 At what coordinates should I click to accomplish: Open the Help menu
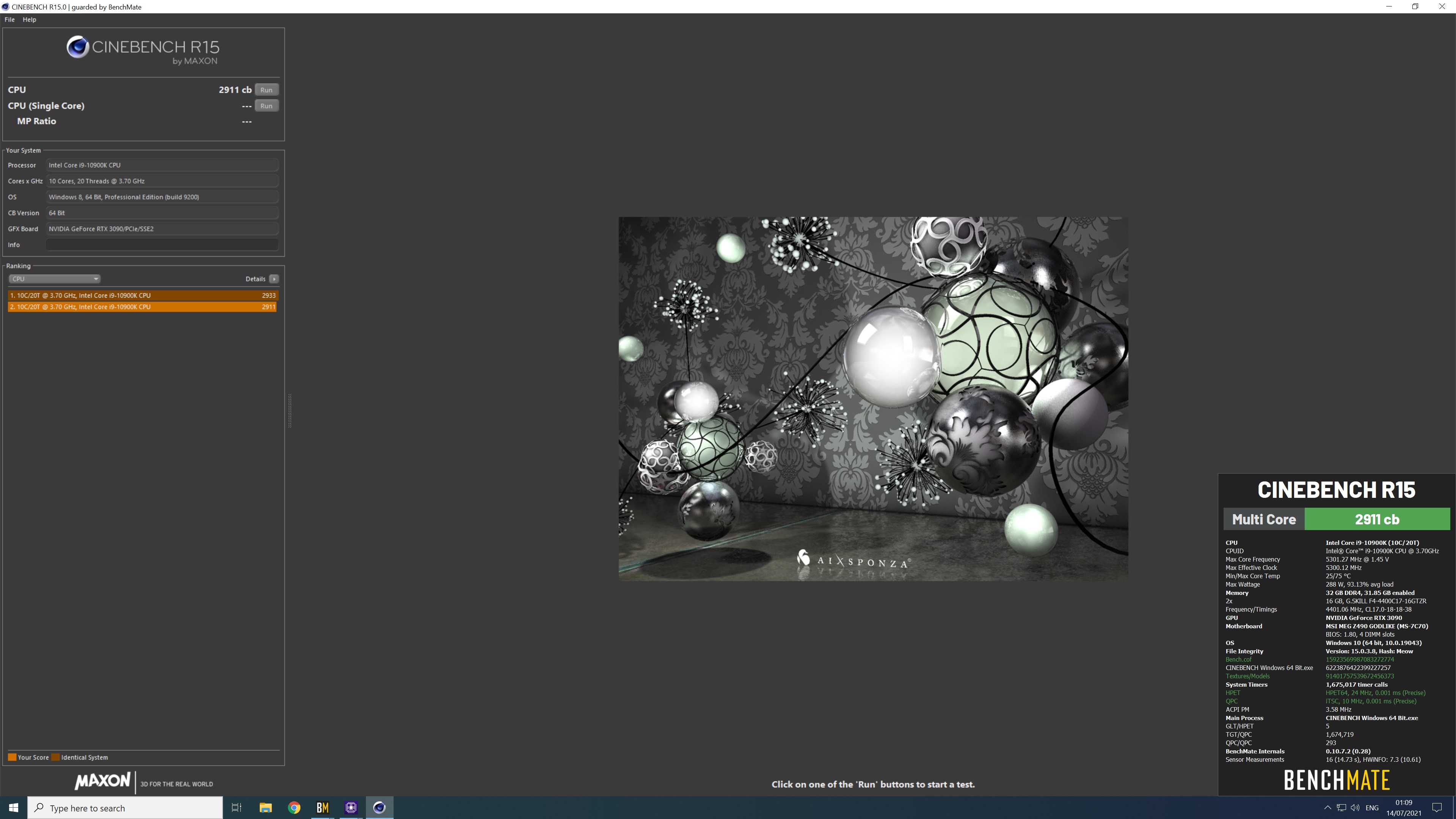click(x=30, y=19)
